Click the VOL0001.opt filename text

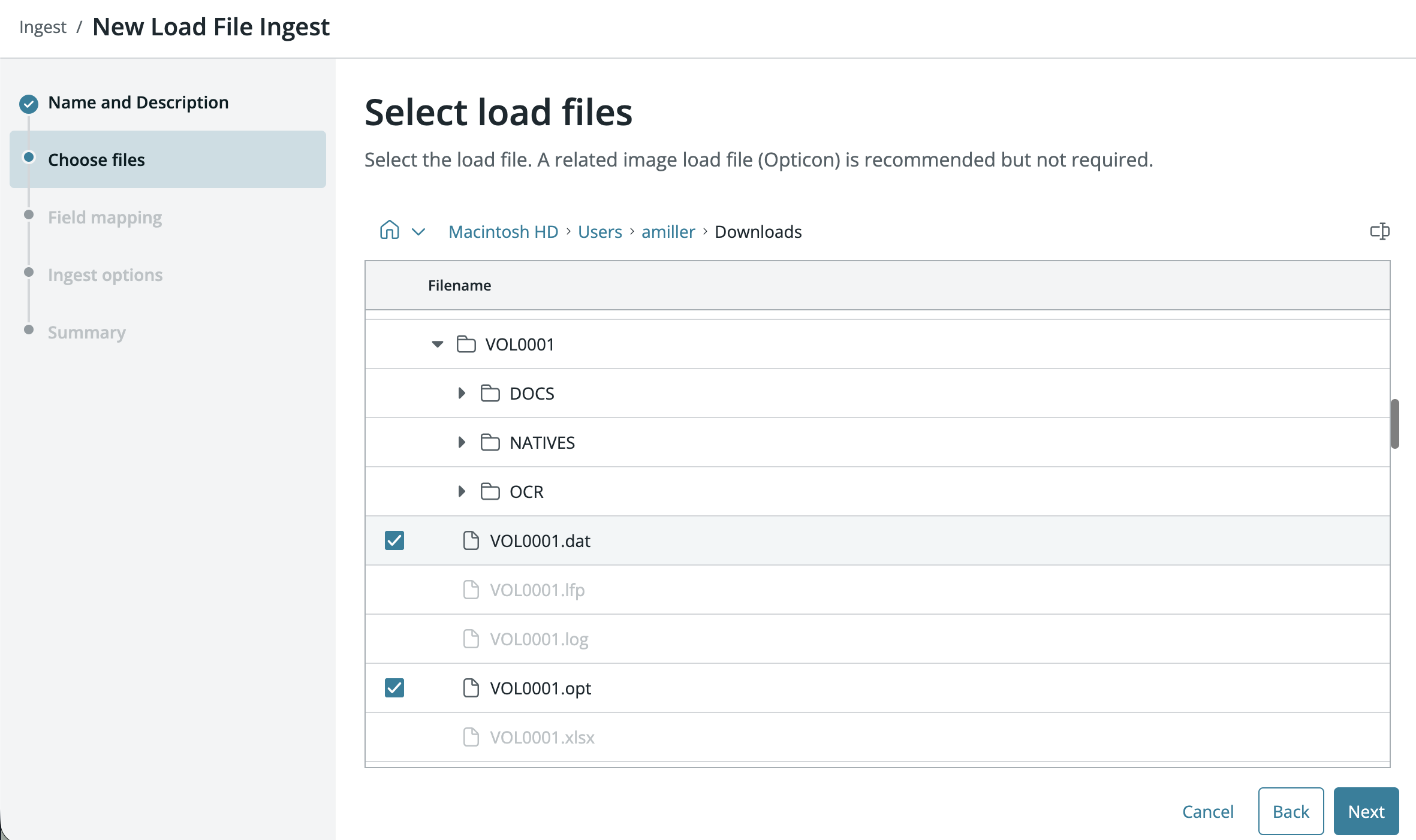click(541, 688)
